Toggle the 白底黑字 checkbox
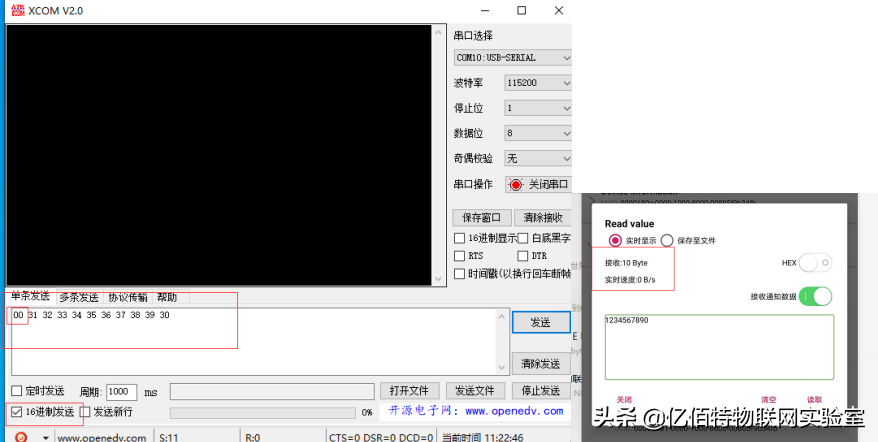878x442 pixels. point(522,238)
